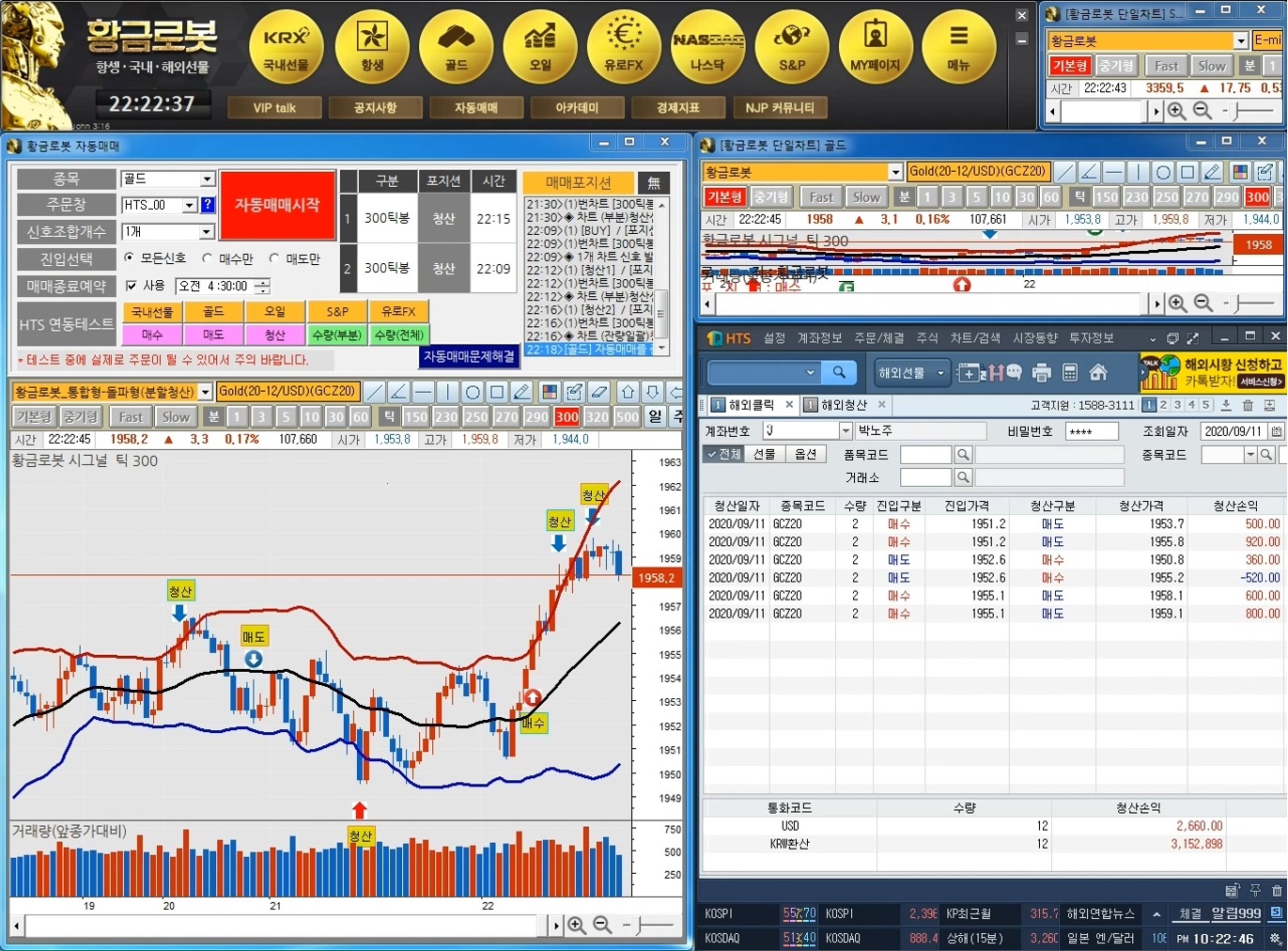Open the KRX 국내선물 round icon
This screenshot has width=1288, height=951.
coord(287,47)
